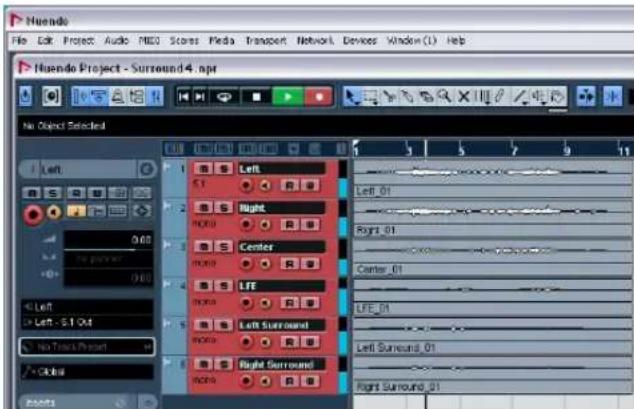Enable monitoring on the Center track
Image resolution: width=634 pixels, height=409 pixels.
(265, 264)
